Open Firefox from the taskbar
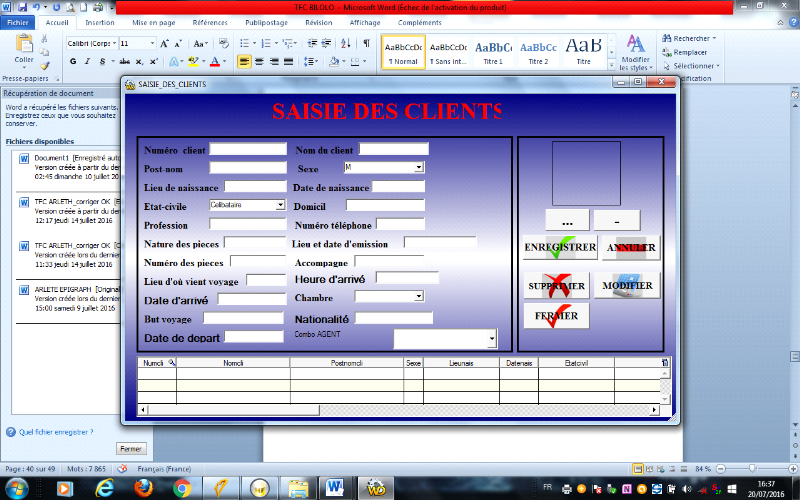 tap(143, 487)
